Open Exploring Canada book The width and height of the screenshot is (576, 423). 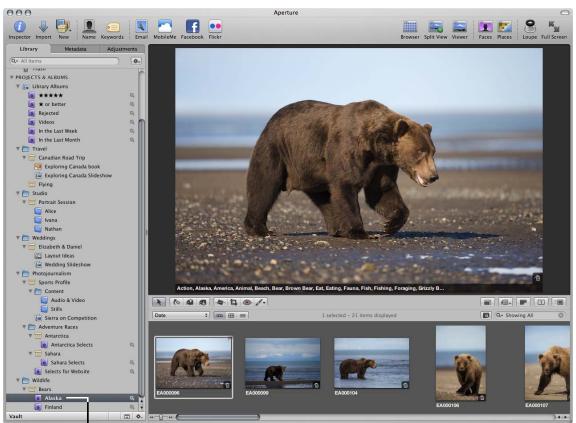[72, 167]
